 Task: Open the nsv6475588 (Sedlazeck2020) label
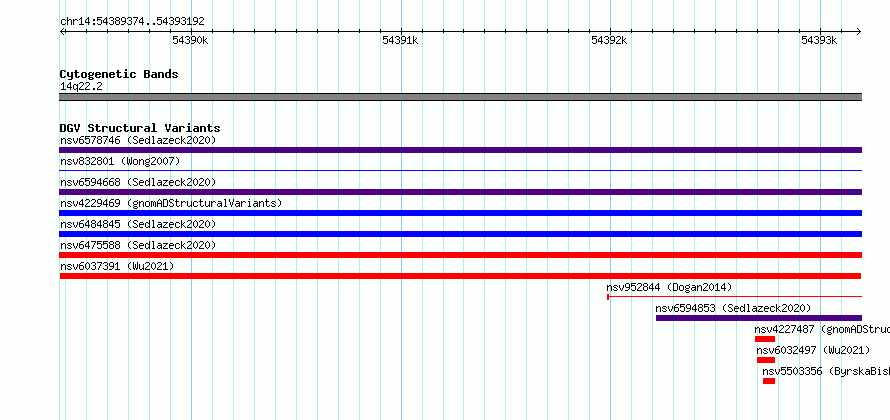pyautogui.click(x=138, y=245)
